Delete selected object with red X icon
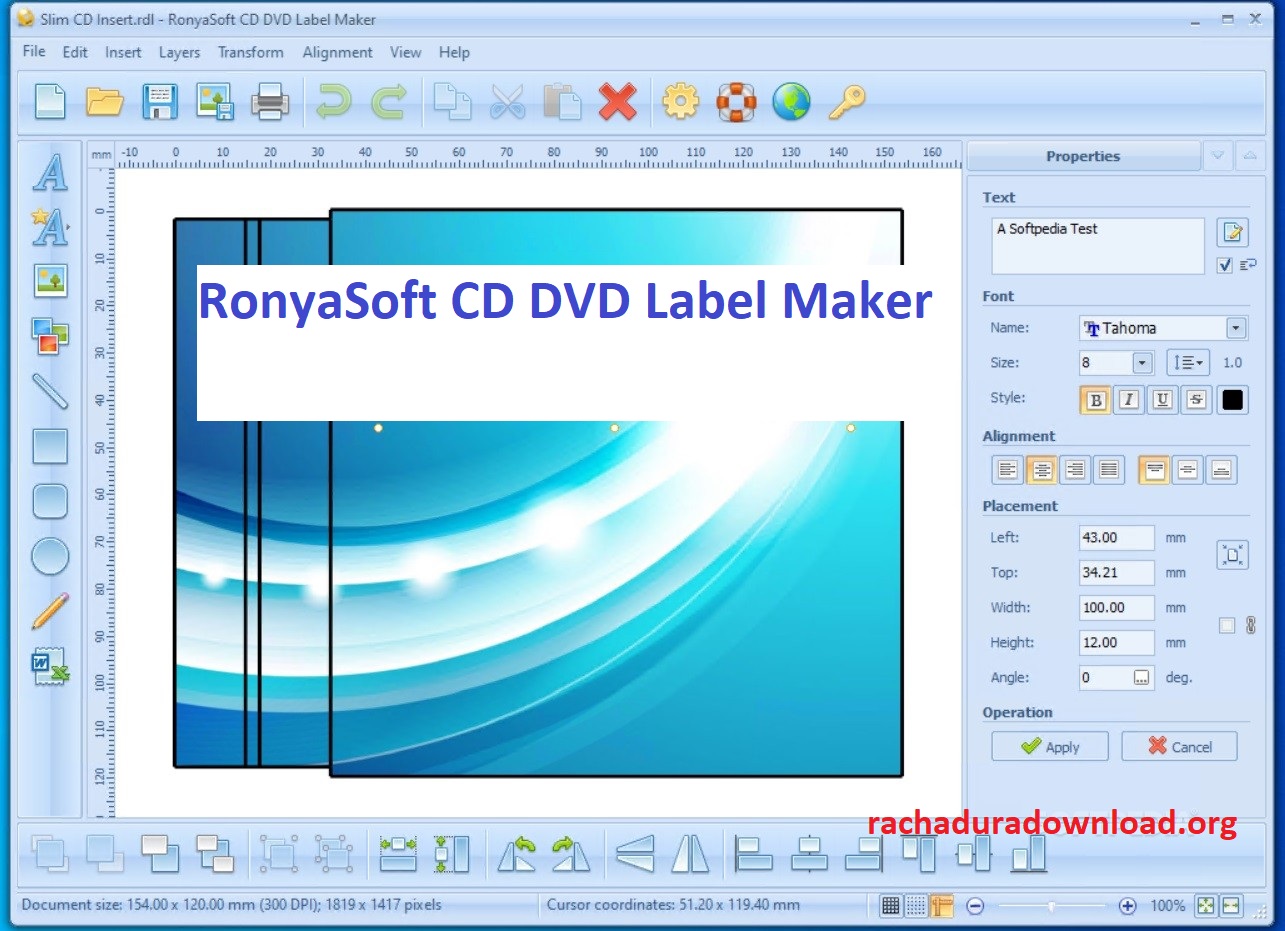Image resolution: width=1285 pixels, height=931 pixels. (618, 101)
